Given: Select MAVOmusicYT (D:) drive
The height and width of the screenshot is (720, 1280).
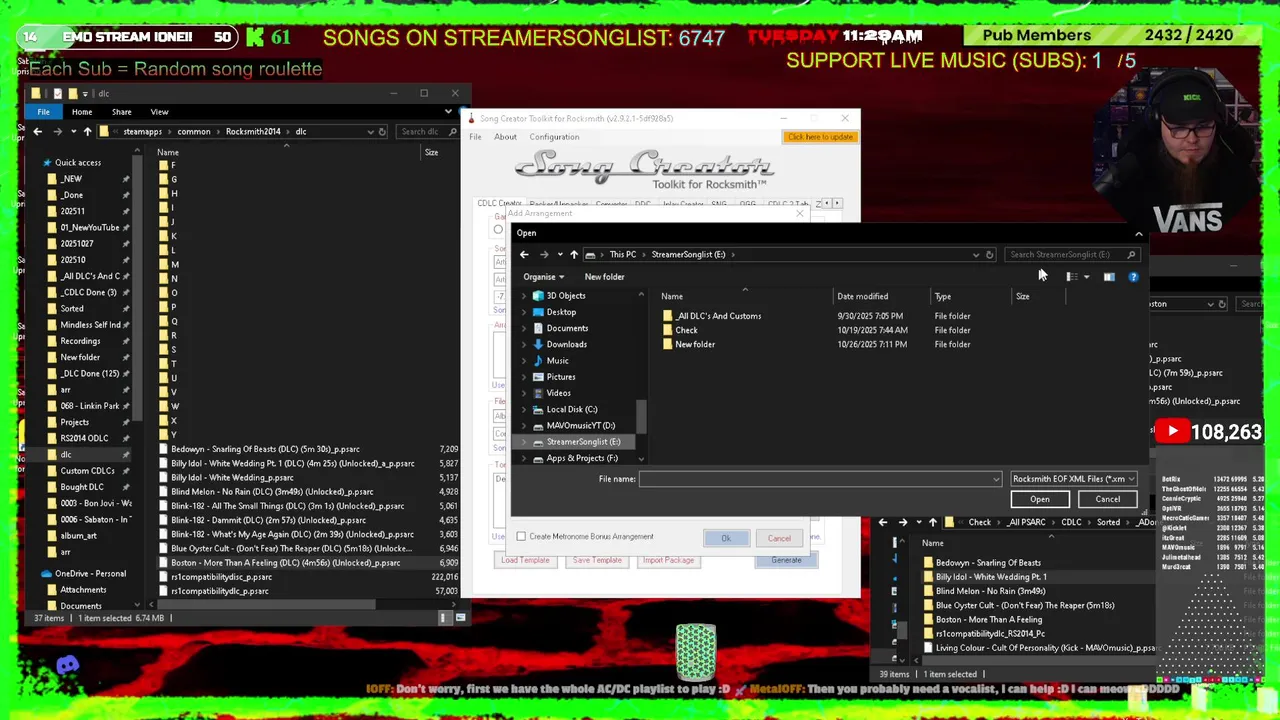Looking at the screenshot, I should point(580,425).
